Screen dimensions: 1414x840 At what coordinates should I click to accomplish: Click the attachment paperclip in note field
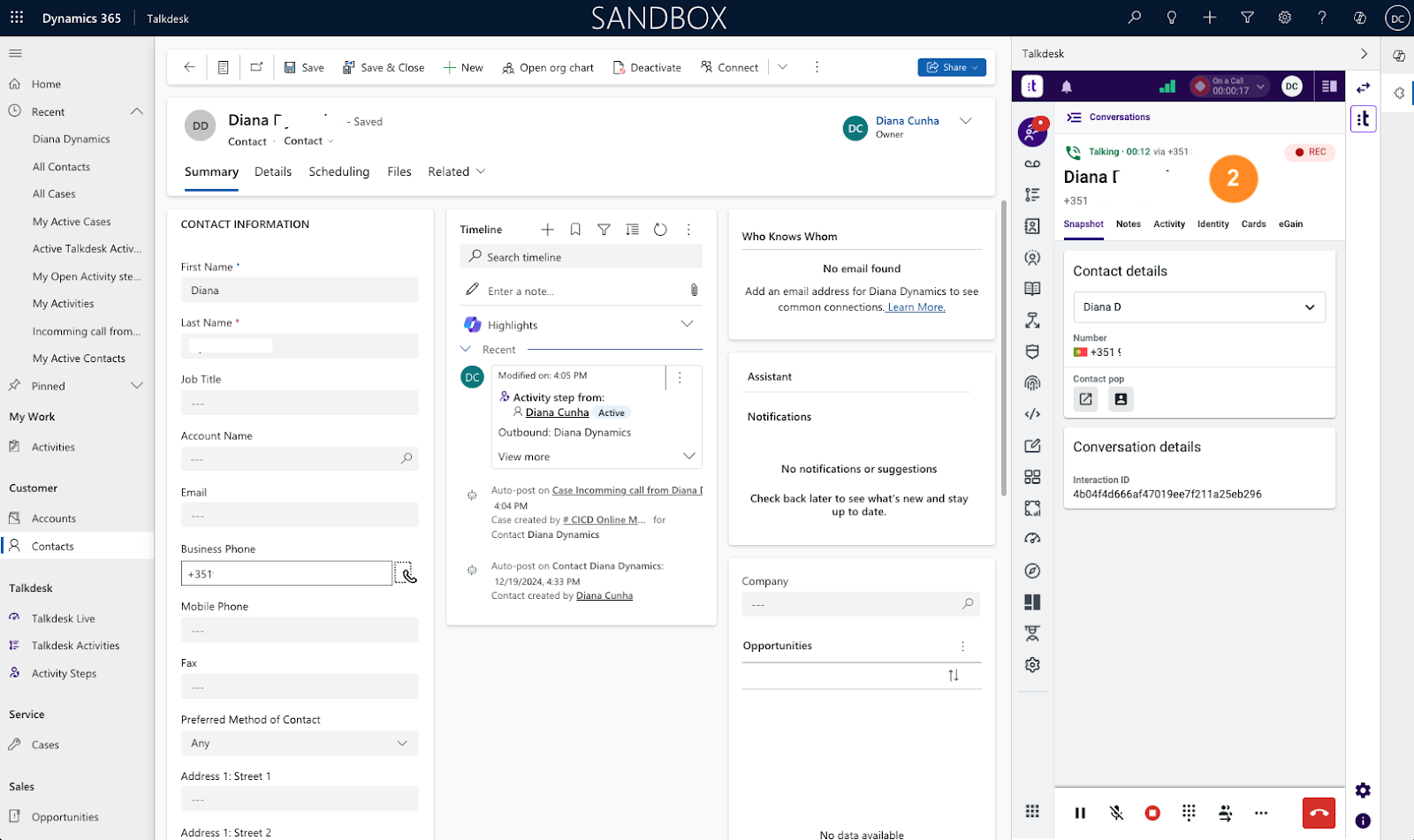pos(694,290)
